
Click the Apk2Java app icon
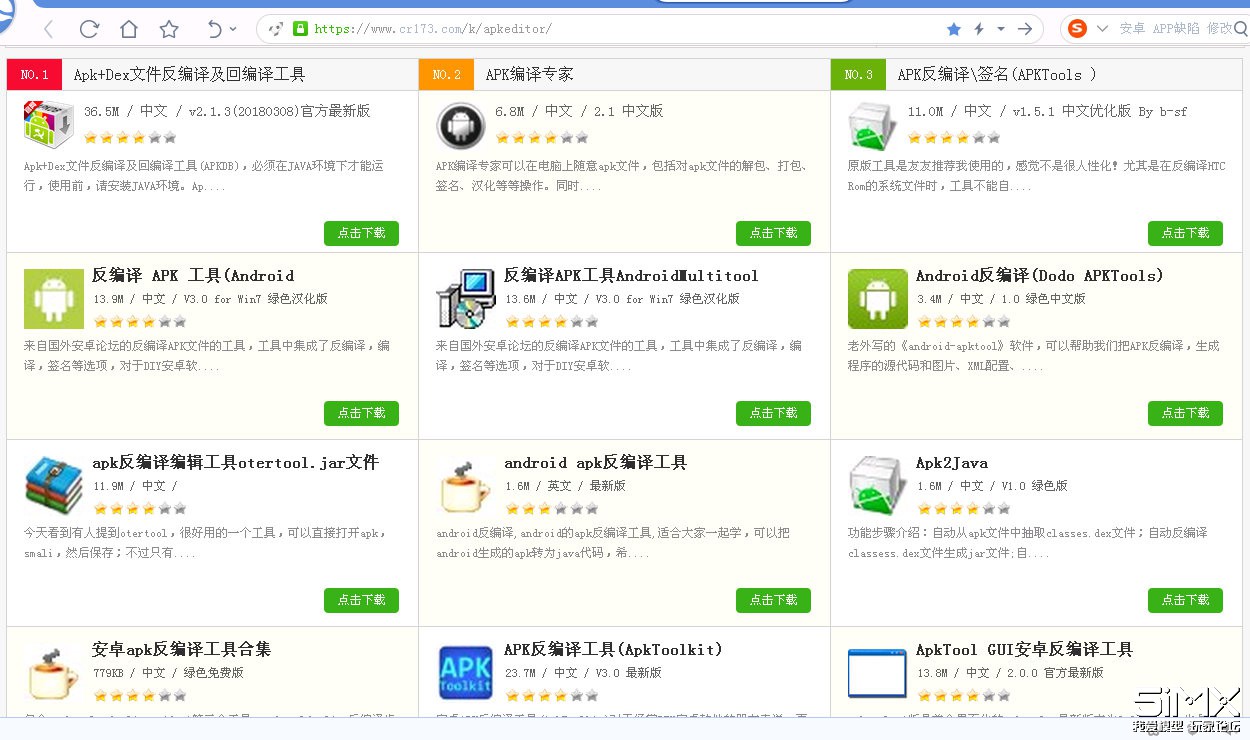pyautogui.click(x=878, y=486)
